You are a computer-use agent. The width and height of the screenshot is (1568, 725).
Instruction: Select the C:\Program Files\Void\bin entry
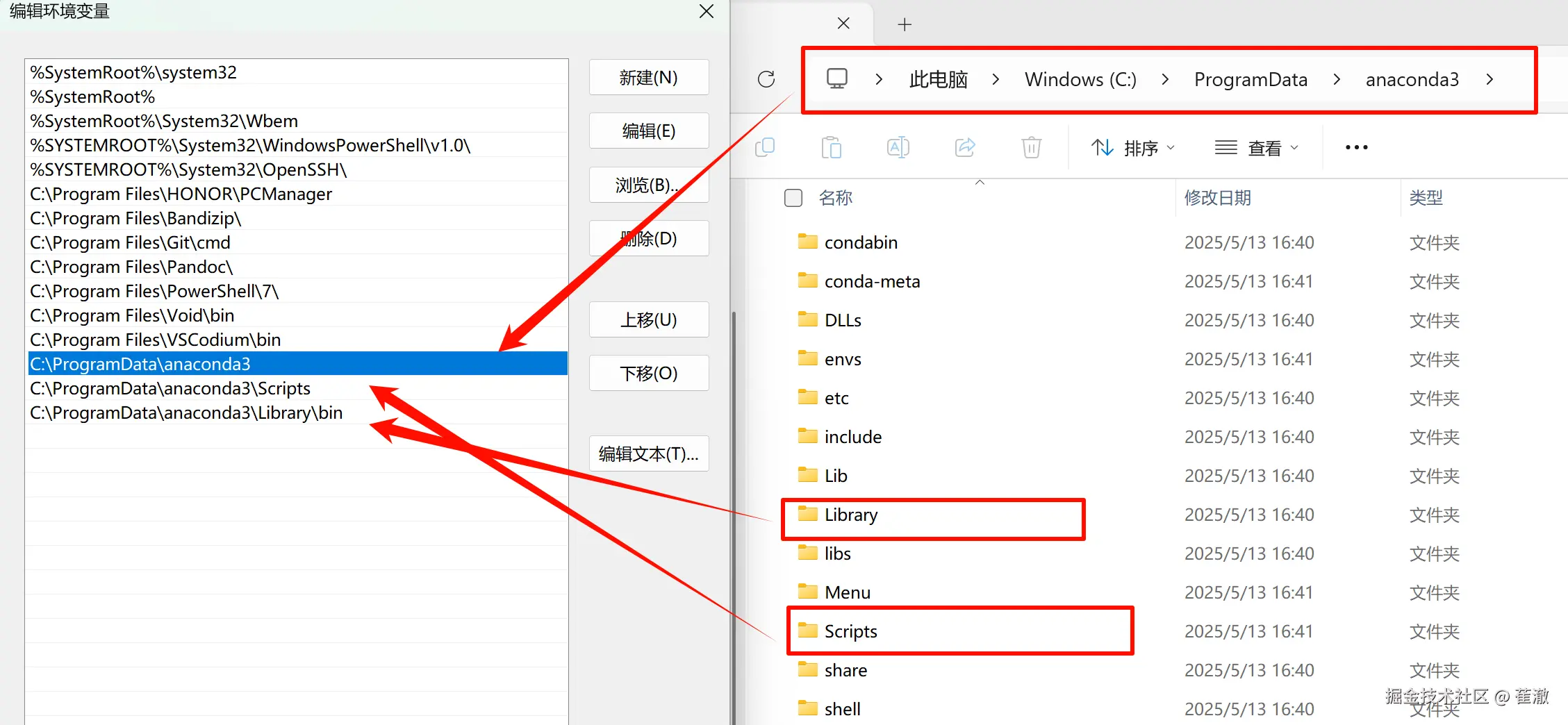click(297, 315)
